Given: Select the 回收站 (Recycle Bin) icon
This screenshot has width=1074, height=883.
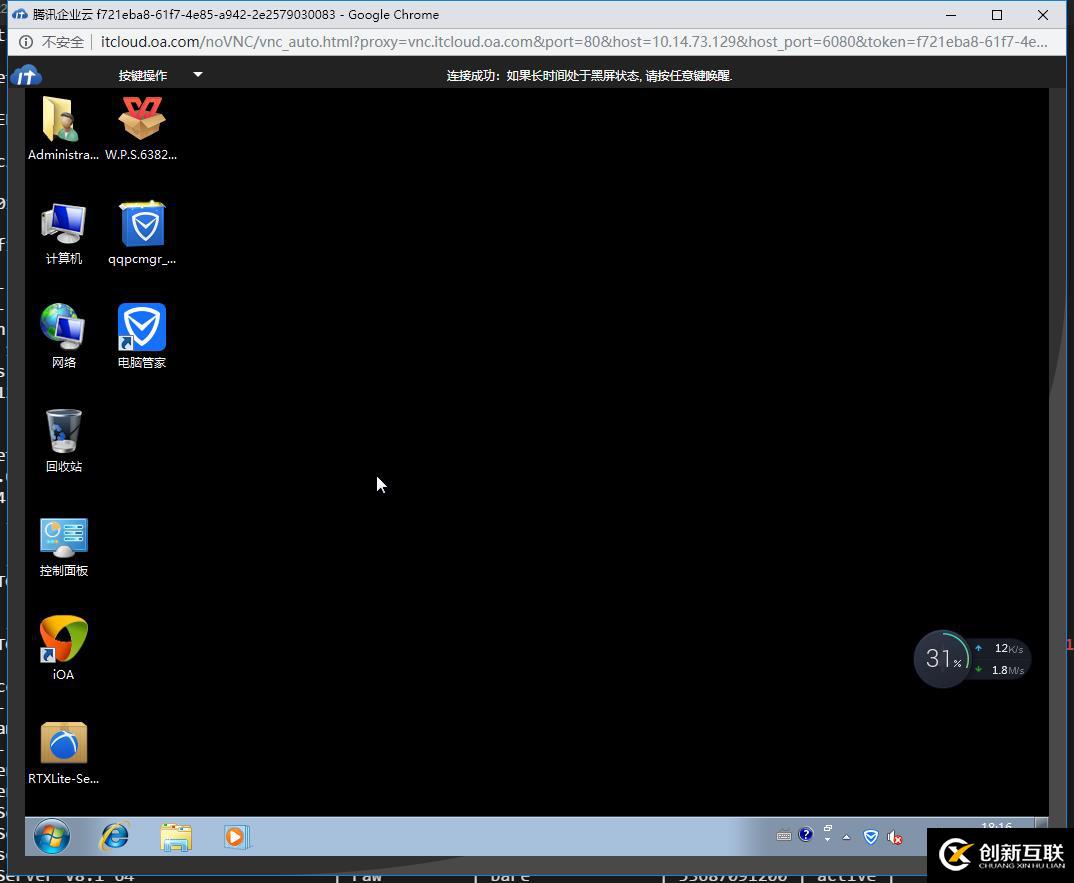Looking at the screenshot, I should 63,440.
